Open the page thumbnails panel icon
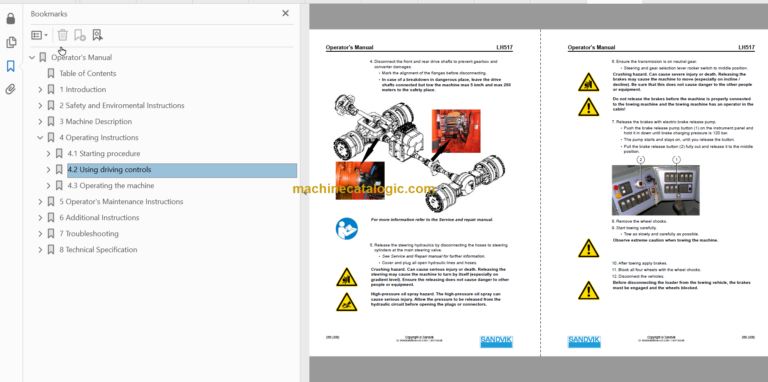 (x=11, y=43)
